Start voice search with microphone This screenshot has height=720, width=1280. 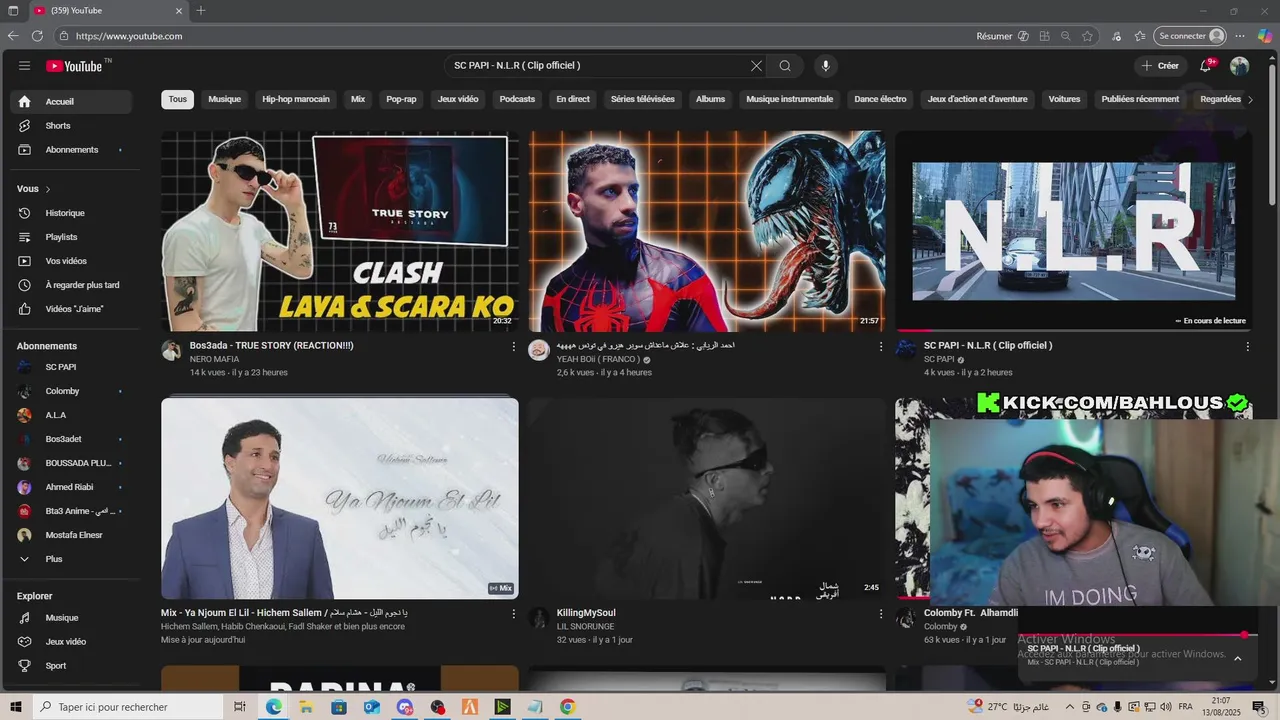pyautogui.click(x=825, y=66)
